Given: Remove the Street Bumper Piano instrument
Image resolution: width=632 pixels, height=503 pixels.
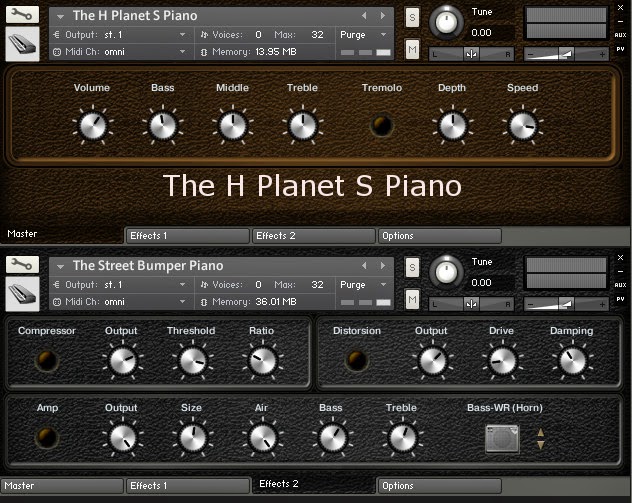Looking at the screenshot, I should 620,257.
